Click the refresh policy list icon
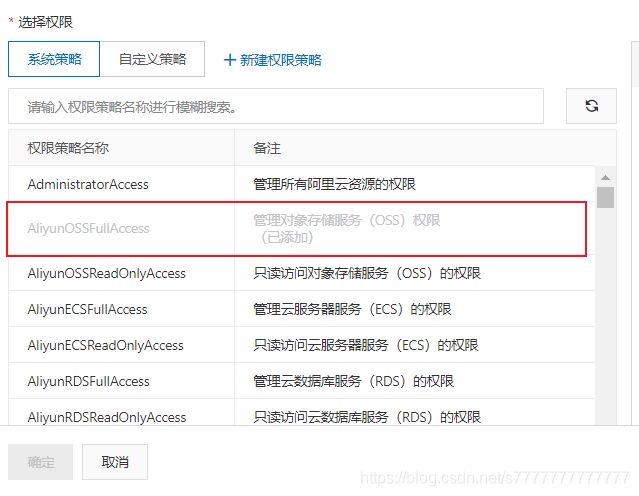 point(591,106)
